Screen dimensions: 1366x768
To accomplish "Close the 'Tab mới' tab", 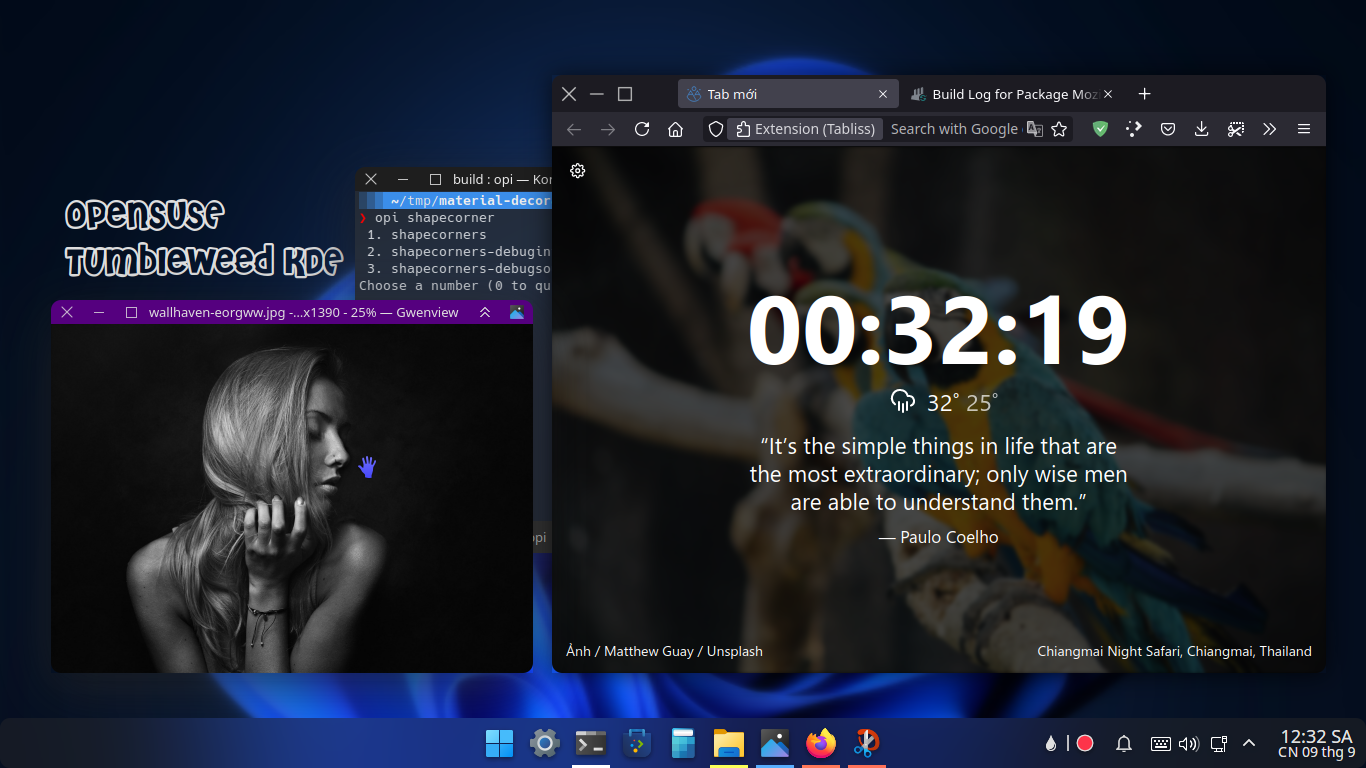I will coord(883,94).
